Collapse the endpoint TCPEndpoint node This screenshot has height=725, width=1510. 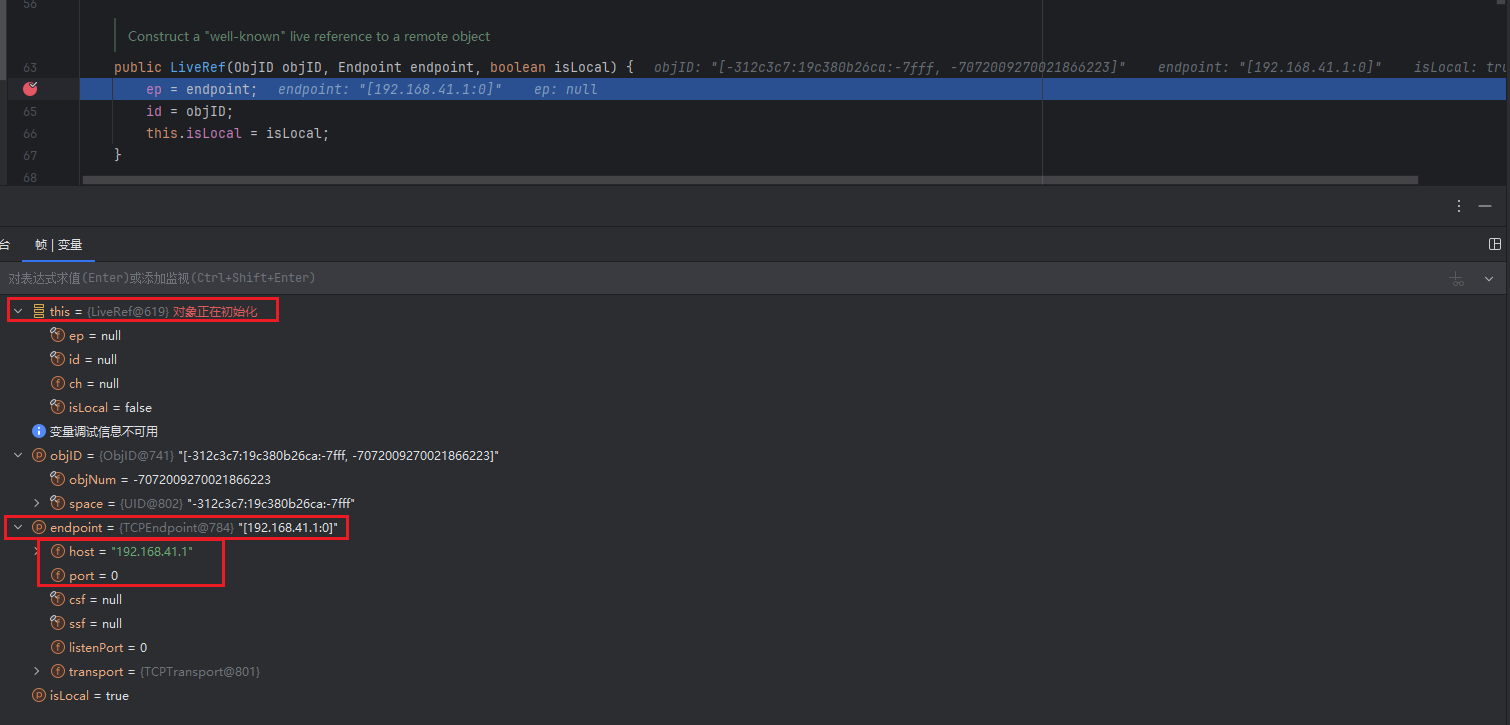coord(18,528)
